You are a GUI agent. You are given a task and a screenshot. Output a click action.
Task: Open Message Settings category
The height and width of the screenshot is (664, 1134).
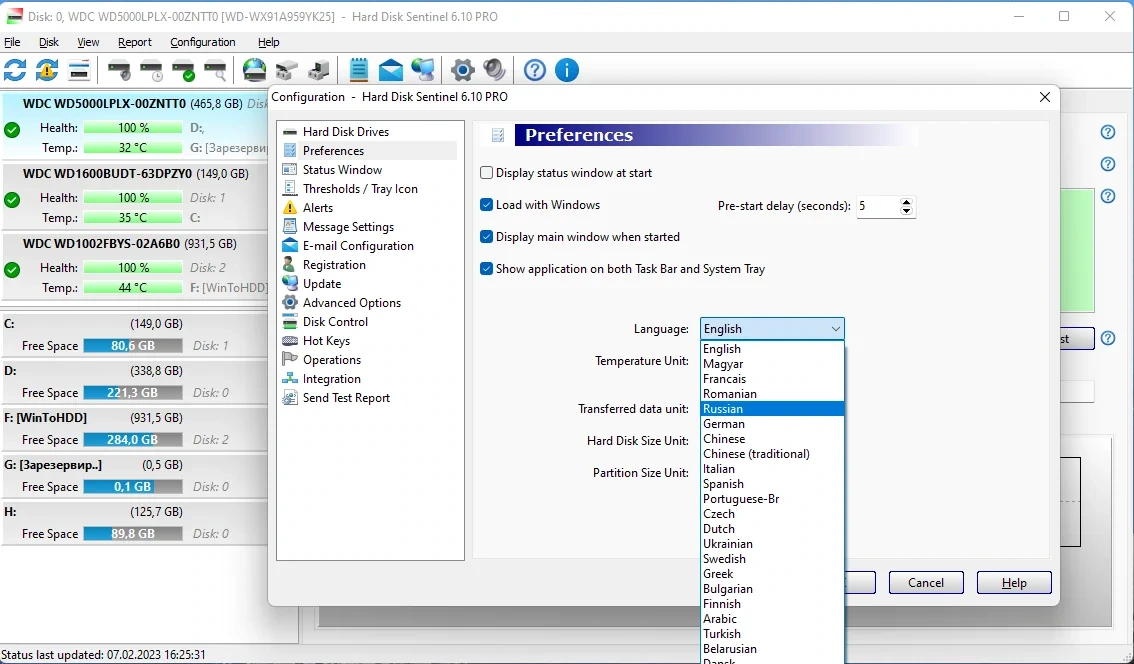point(348,226)
